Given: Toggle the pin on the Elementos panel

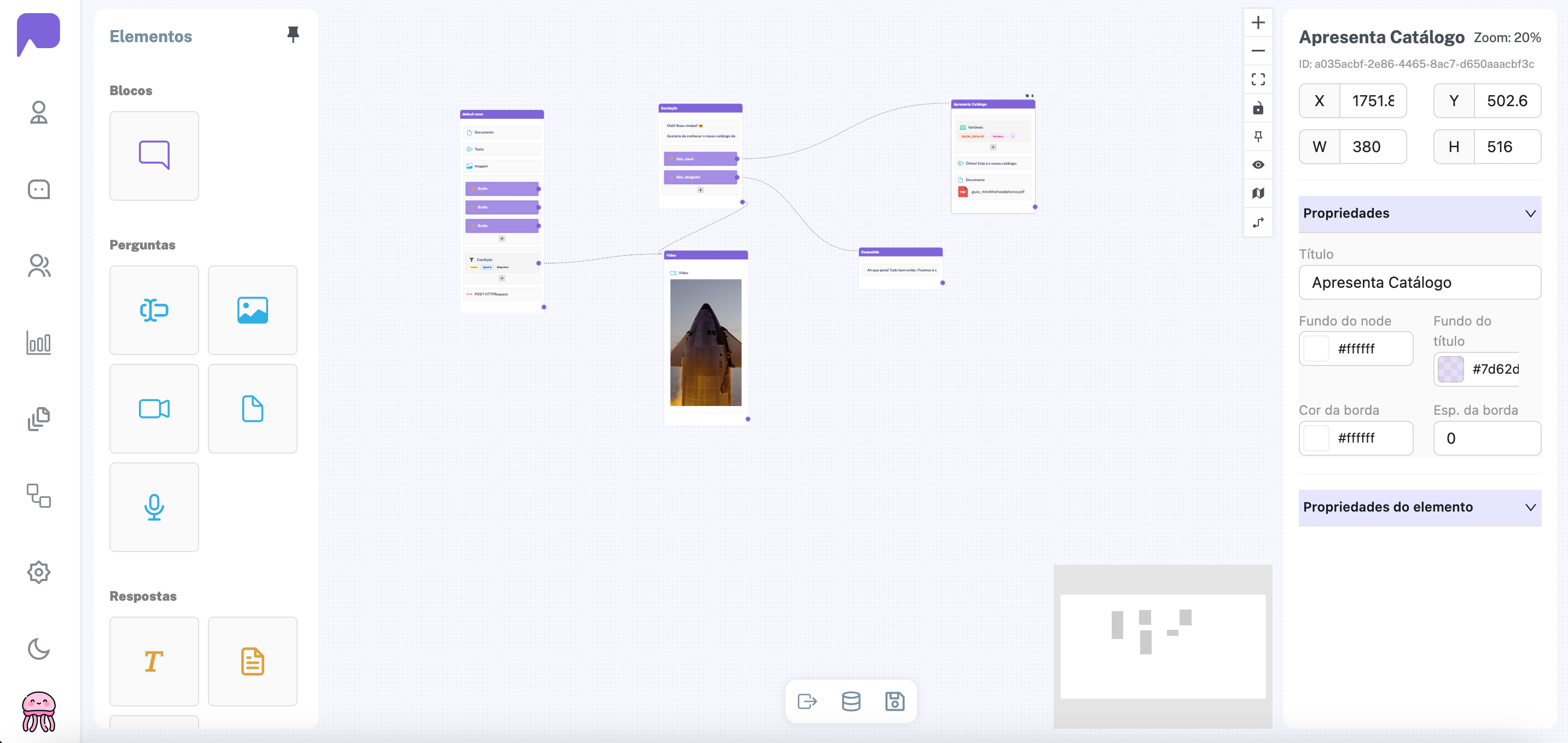Looking at the screenshot, I should tap(293, 34).
